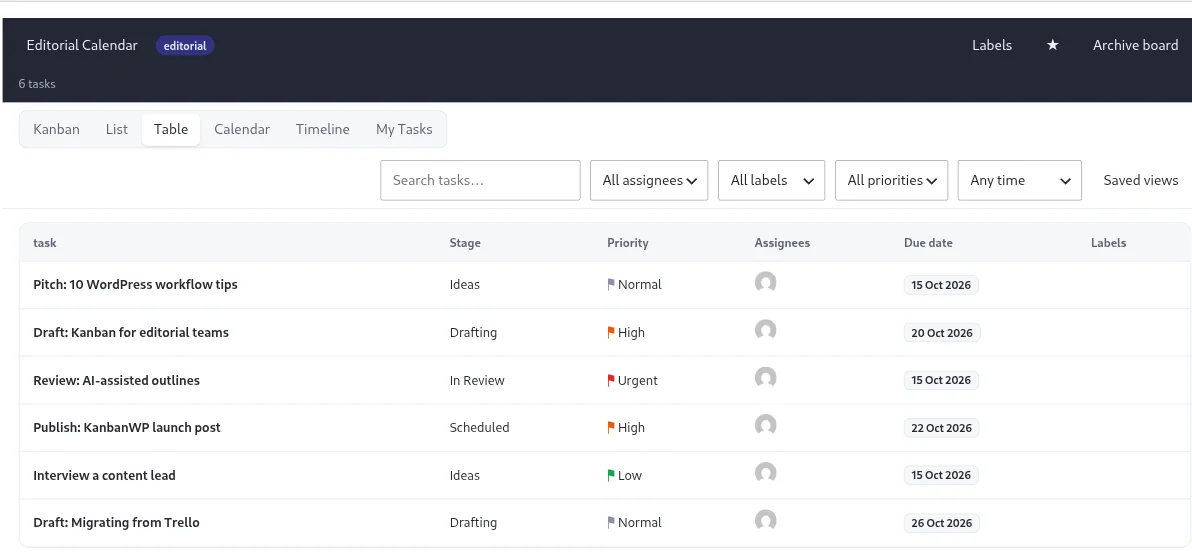Screen dimensions: 1192x554
Task: Click the editorial tag badge
Action: coord(185,46)
